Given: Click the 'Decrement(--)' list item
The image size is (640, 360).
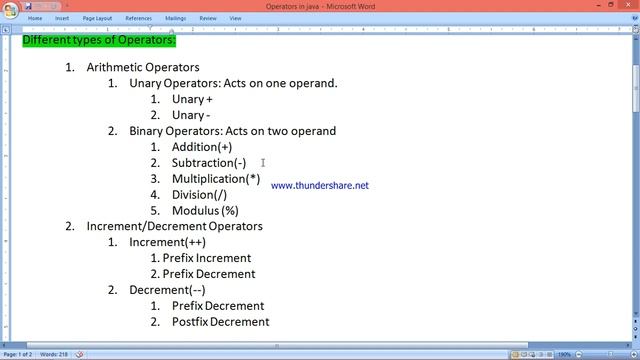Looking at the screenshot, I should [x=167, y=290].
